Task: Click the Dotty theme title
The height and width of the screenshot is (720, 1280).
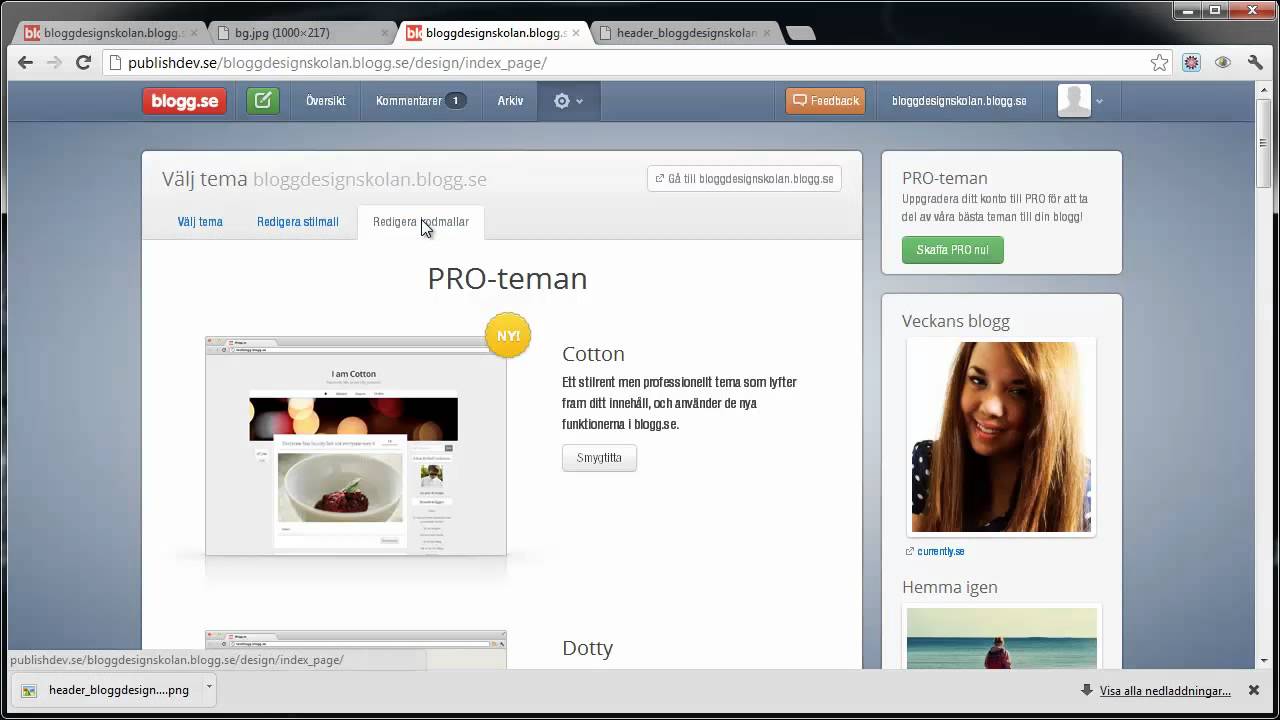Action: [587, 648]
